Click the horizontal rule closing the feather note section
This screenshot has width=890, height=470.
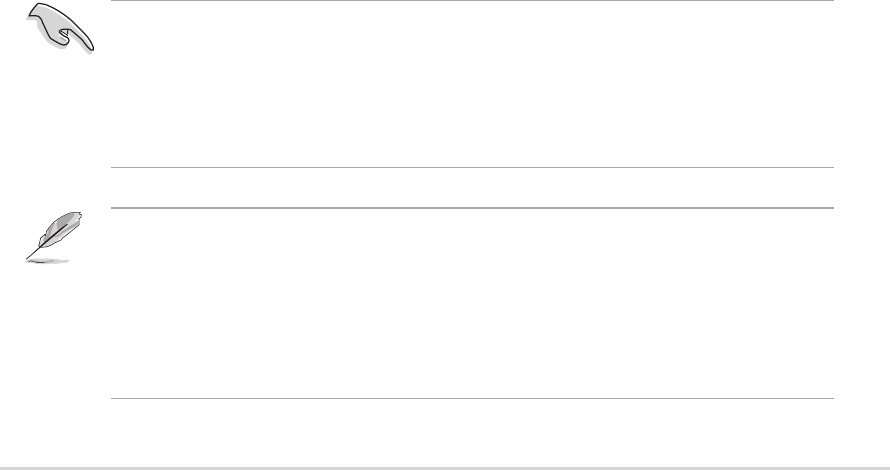tap(470, 400)
